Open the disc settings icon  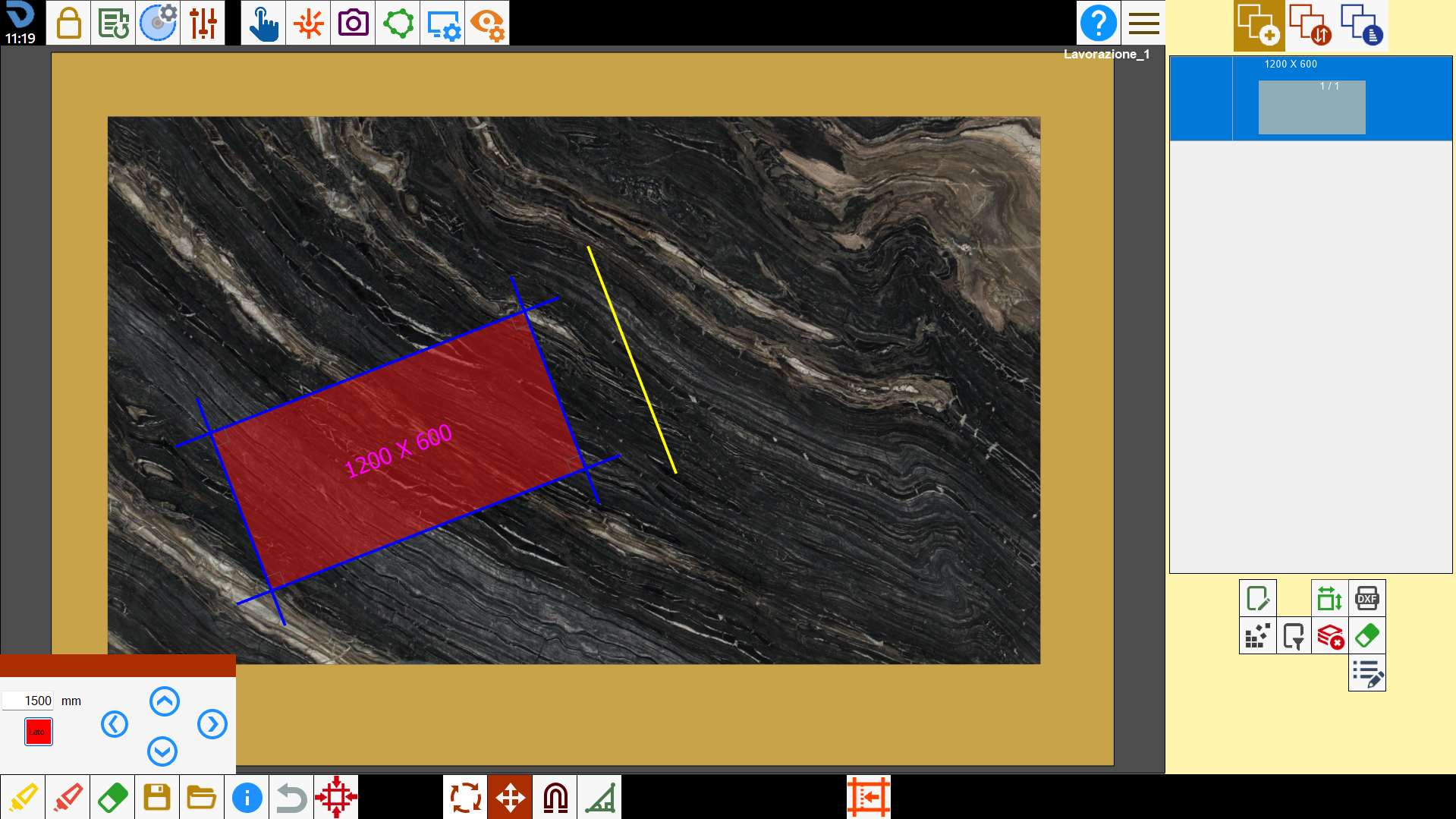coord(158,24)
